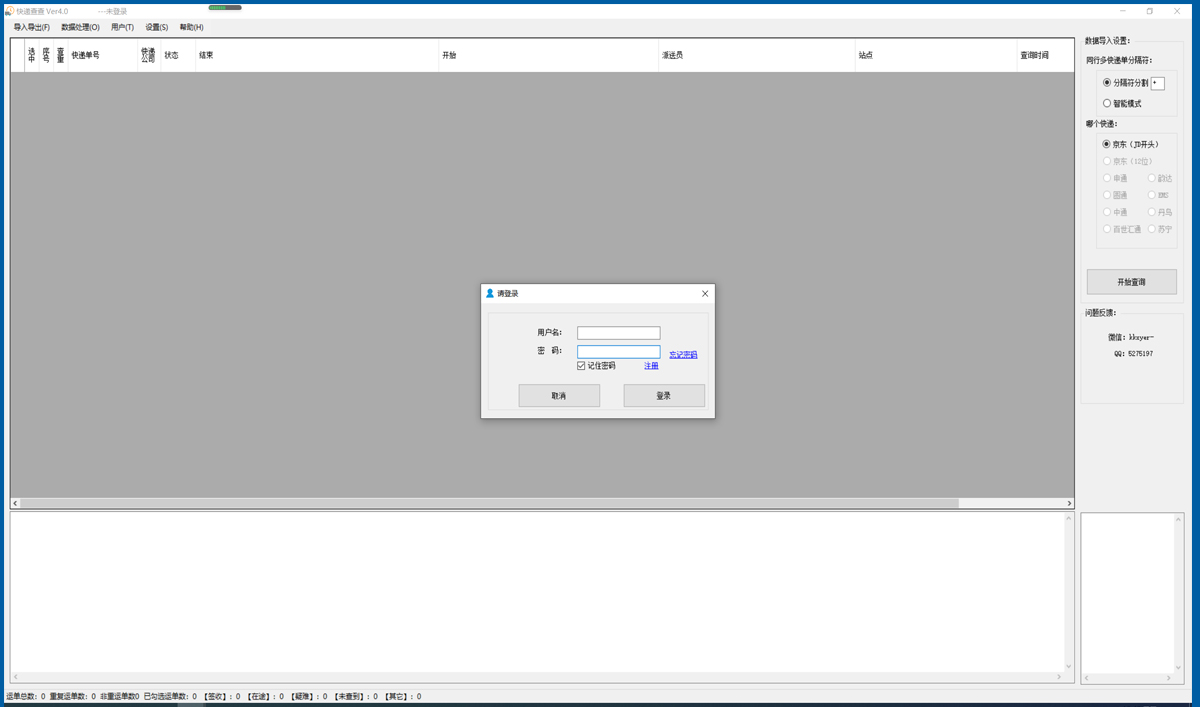Click the 登录 button
This screenshot has height=707, width=1200.
[664, 396]
